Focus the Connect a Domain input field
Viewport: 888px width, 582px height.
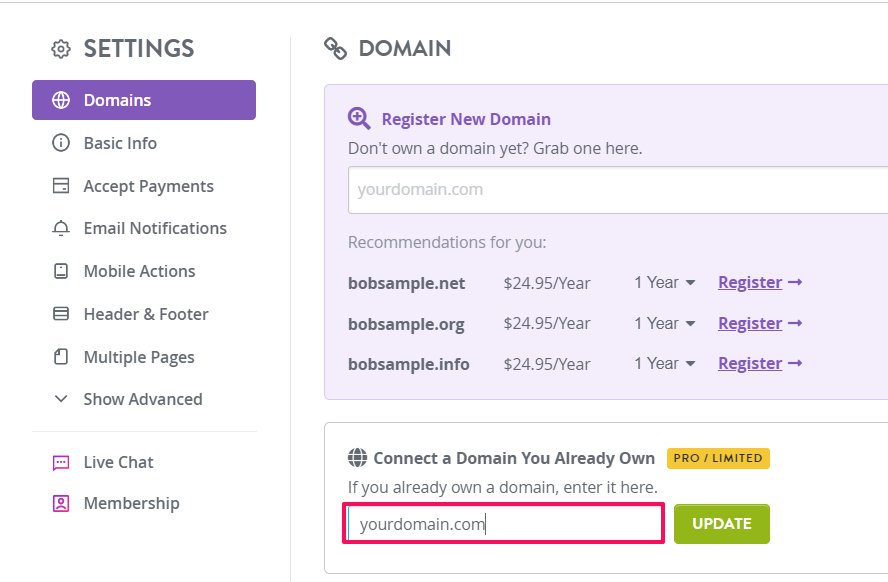coord(503,524)
